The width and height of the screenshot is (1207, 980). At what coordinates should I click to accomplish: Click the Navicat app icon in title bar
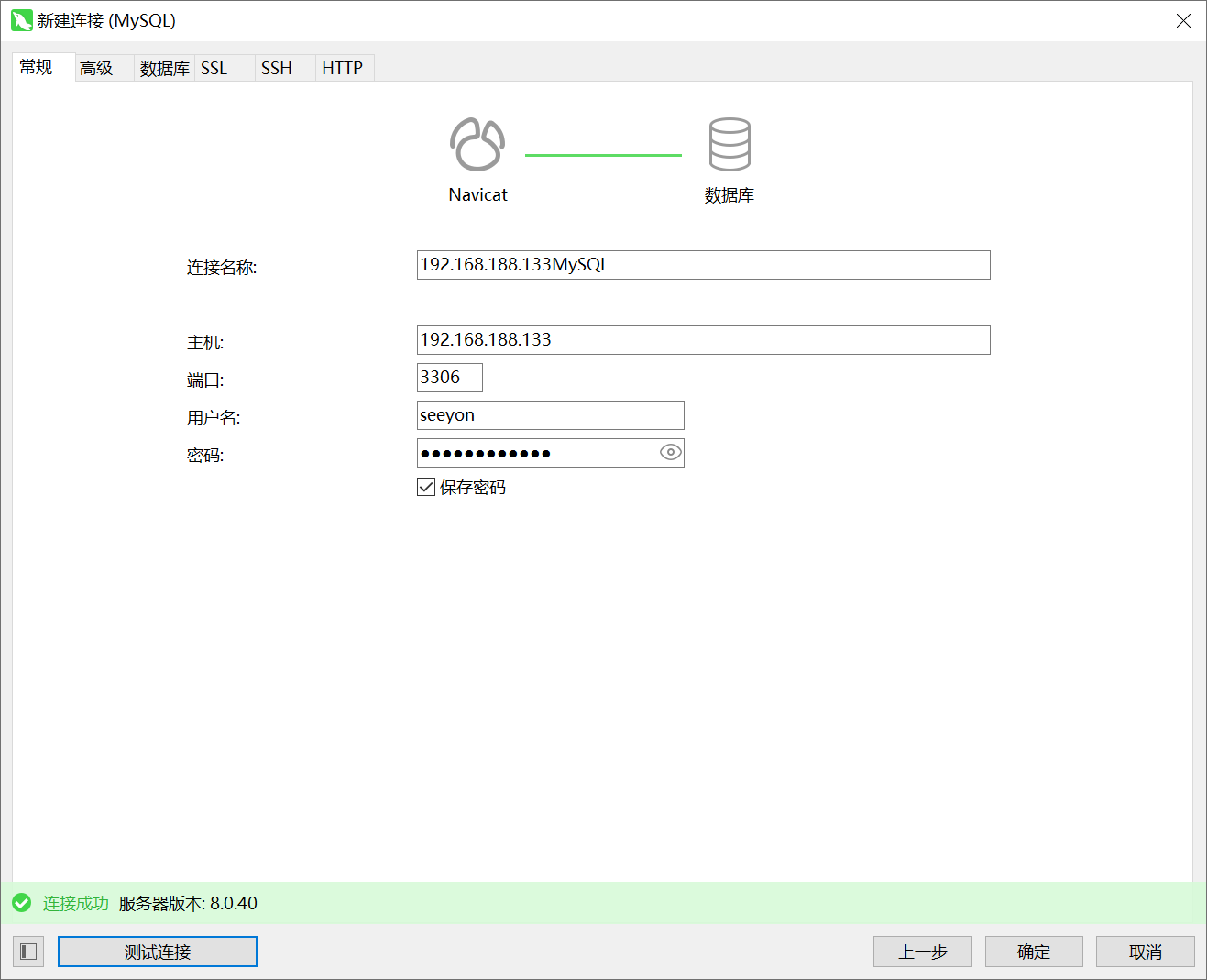click(21, 20)
